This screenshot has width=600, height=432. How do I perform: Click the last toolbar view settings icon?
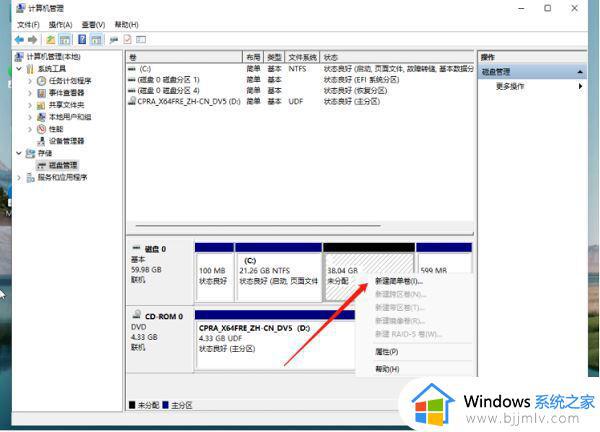tap(141, 39)
